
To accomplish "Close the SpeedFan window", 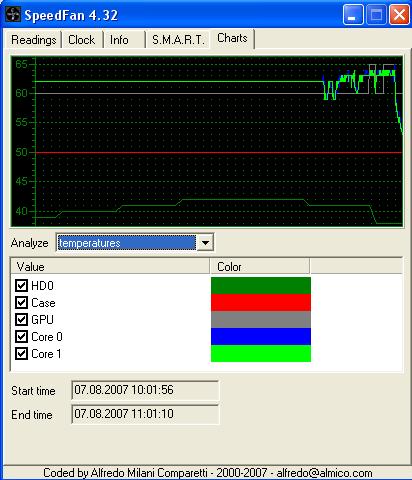I will point(400,15).
